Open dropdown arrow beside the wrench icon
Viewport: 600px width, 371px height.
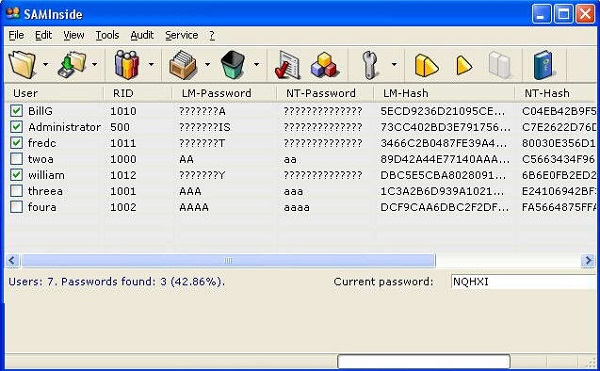coord(394,64)
